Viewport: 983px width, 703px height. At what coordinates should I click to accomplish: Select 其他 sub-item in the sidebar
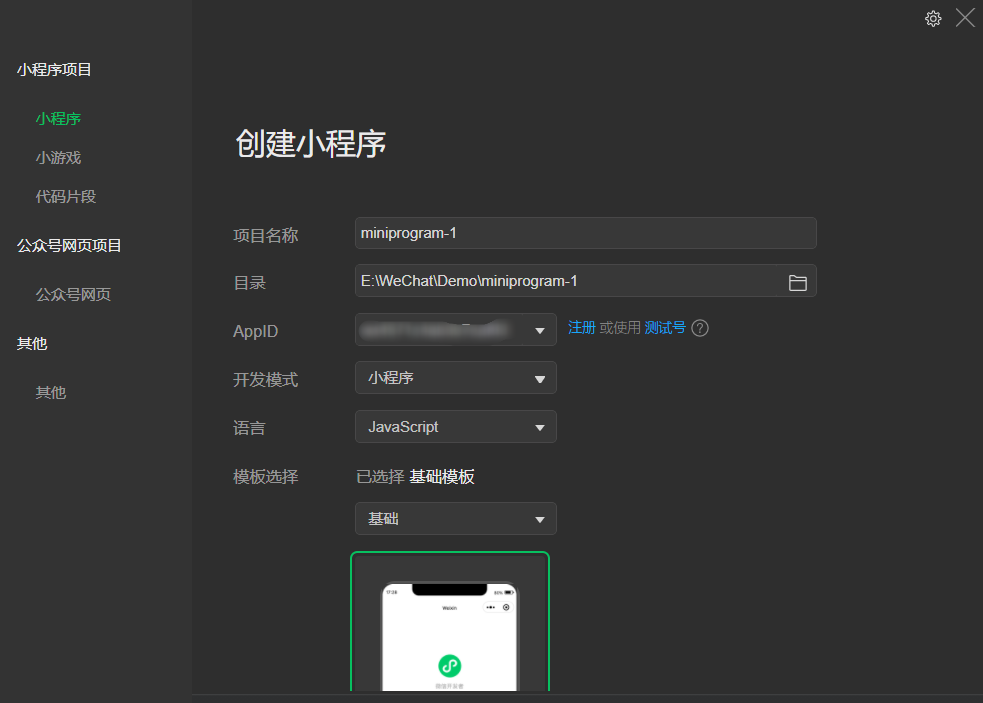(x=51, y=392)
